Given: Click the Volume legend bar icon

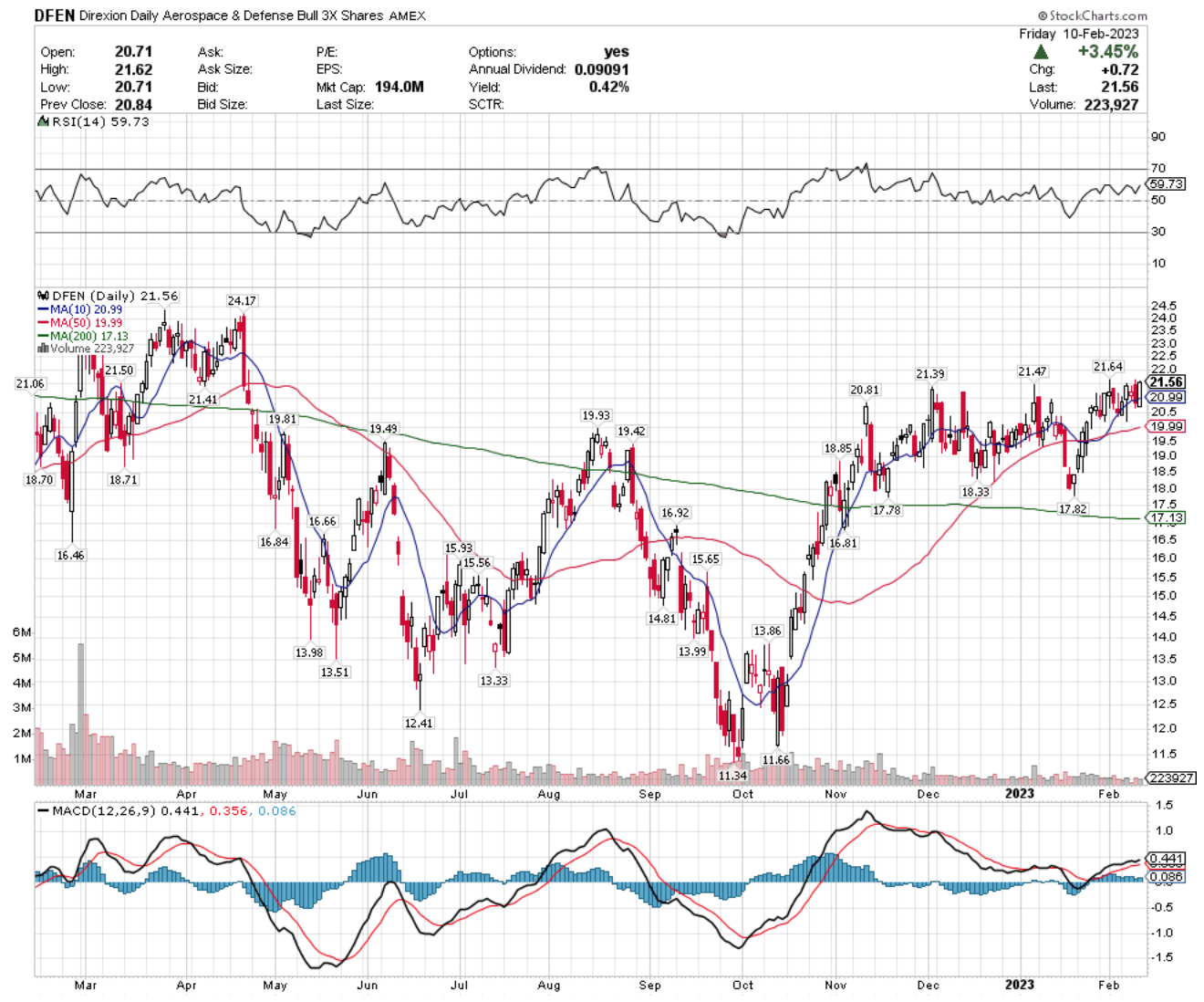Looking at the screenshot, I should pos(43,349).
